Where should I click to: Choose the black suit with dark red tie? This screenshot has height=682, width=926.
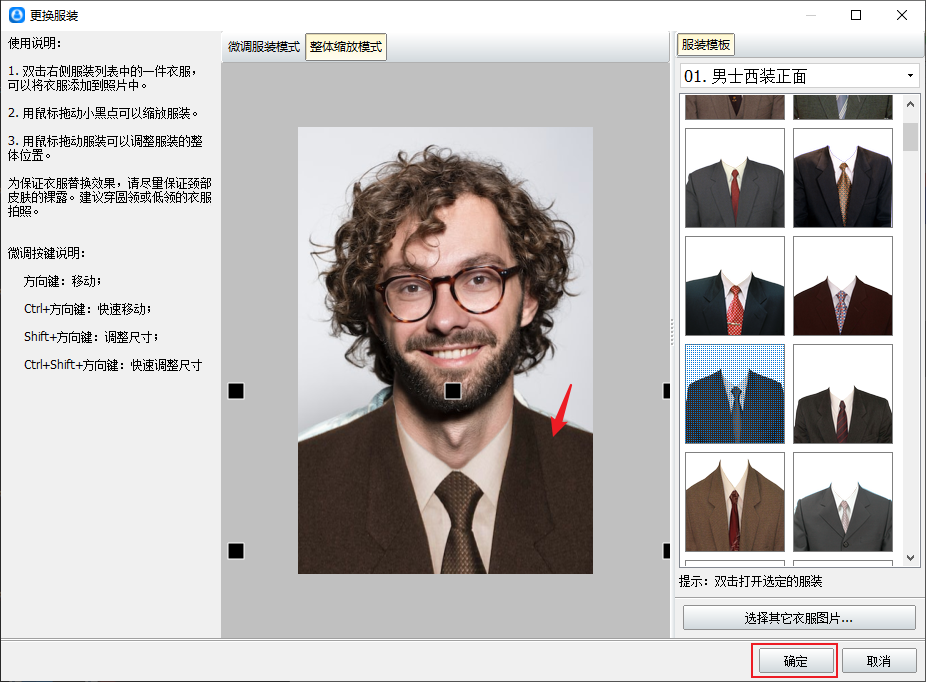click(842, 394)
